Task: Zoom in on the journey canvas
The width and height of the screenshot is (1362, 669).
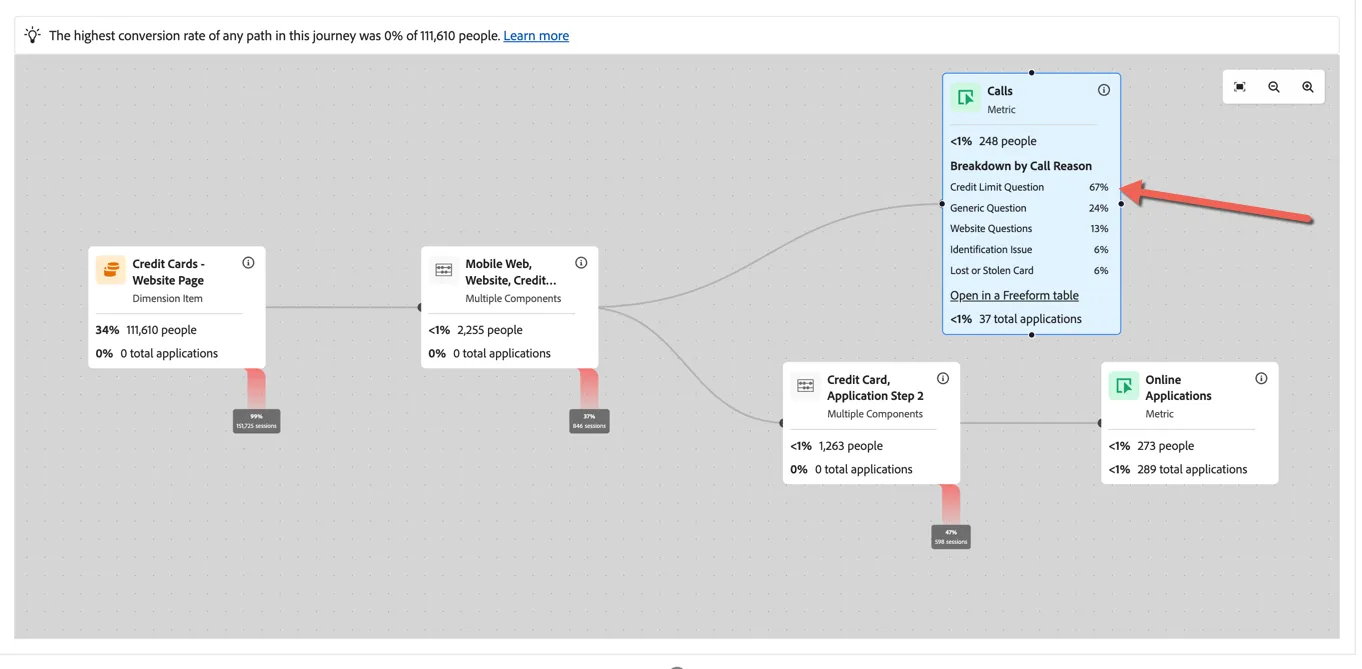Action: (x=1308, y=87)
